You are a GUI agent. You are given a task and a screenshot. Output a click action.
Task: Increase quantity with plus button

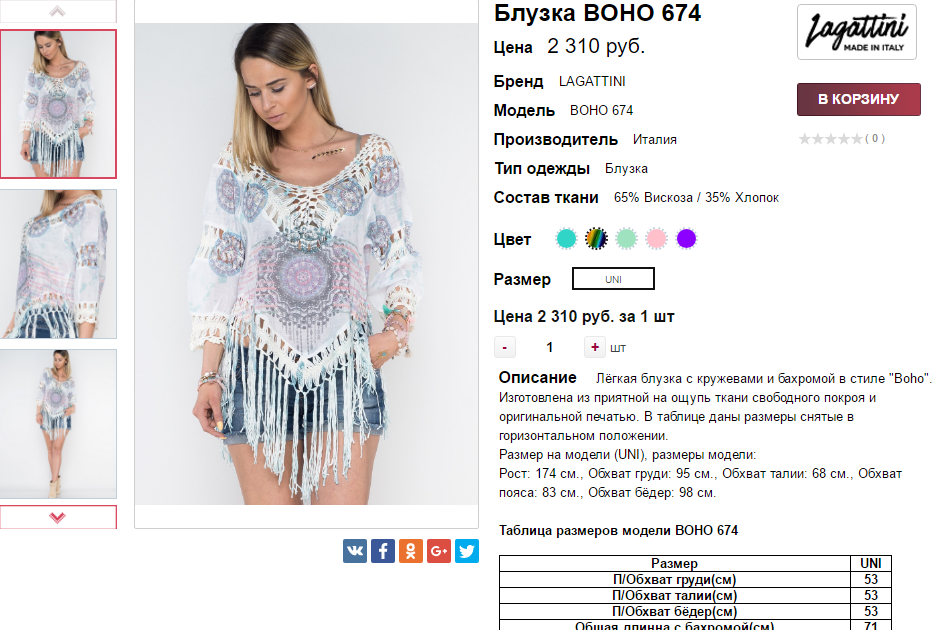click(595, 347)
